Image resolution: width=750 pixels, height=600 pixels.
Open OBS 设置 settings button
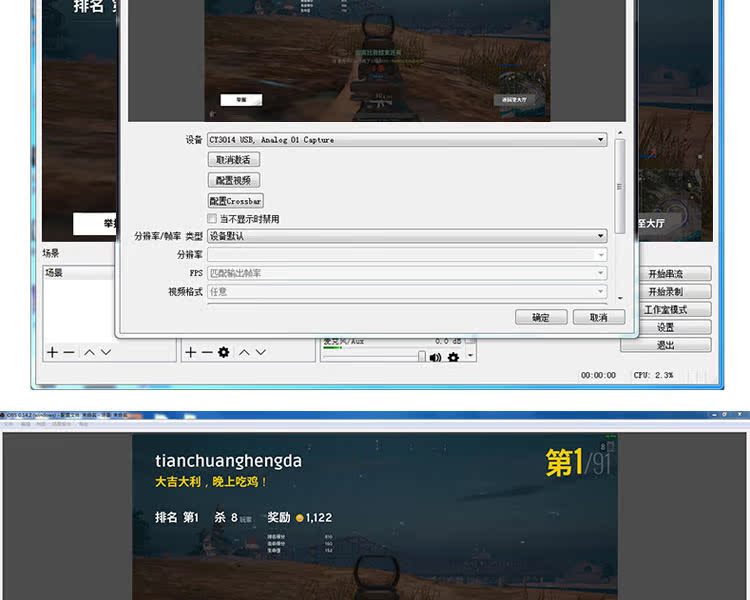pos(675,327)
